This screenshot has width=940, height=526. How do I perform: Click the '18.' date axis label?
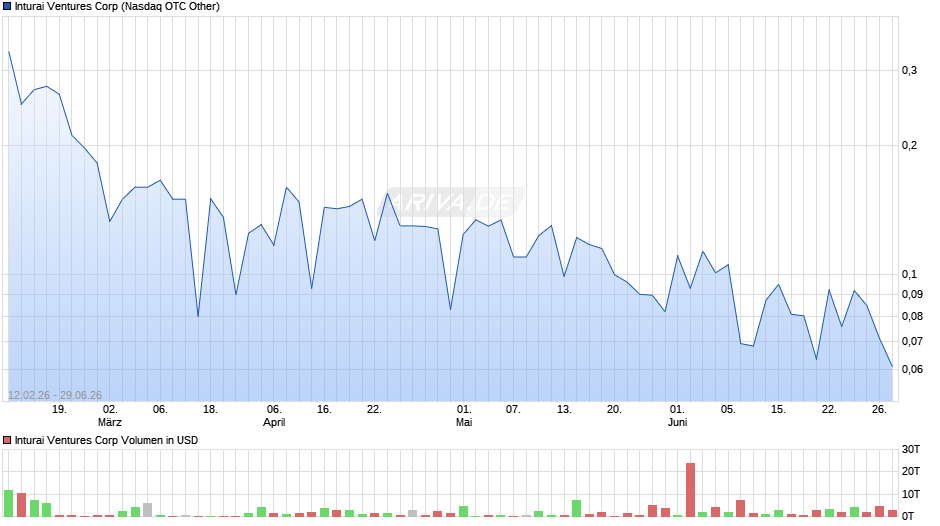(x=210, y=409)
